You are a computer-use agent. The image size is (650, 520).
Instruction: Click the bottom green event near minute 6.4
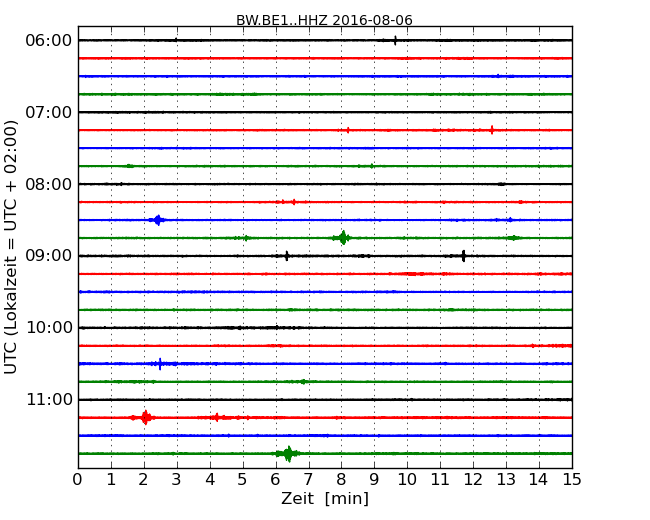[x=288, y=453]
